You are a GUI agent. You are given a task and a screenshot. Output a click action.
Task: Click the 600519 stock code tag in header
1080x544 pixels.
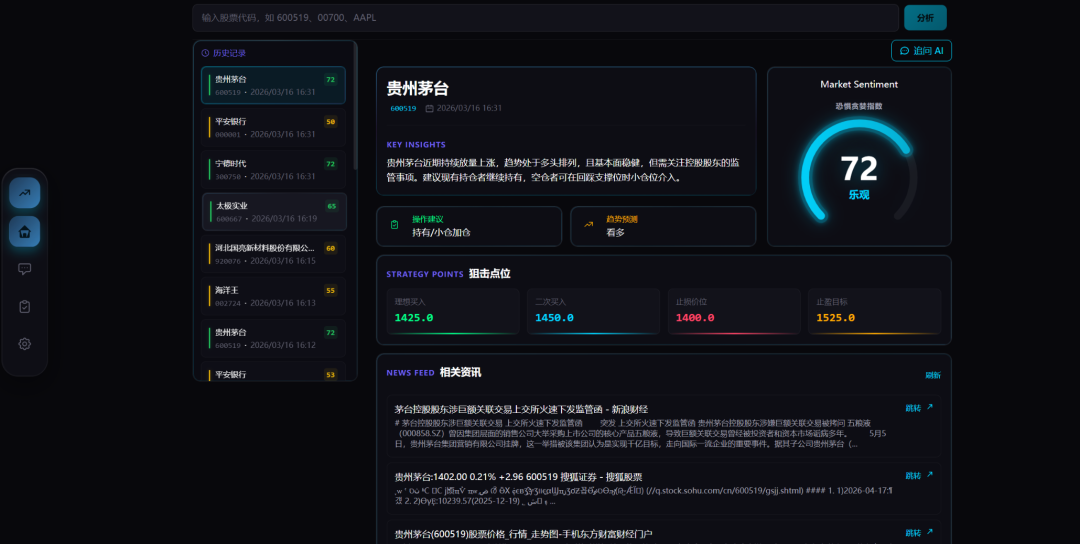point(403,109)
